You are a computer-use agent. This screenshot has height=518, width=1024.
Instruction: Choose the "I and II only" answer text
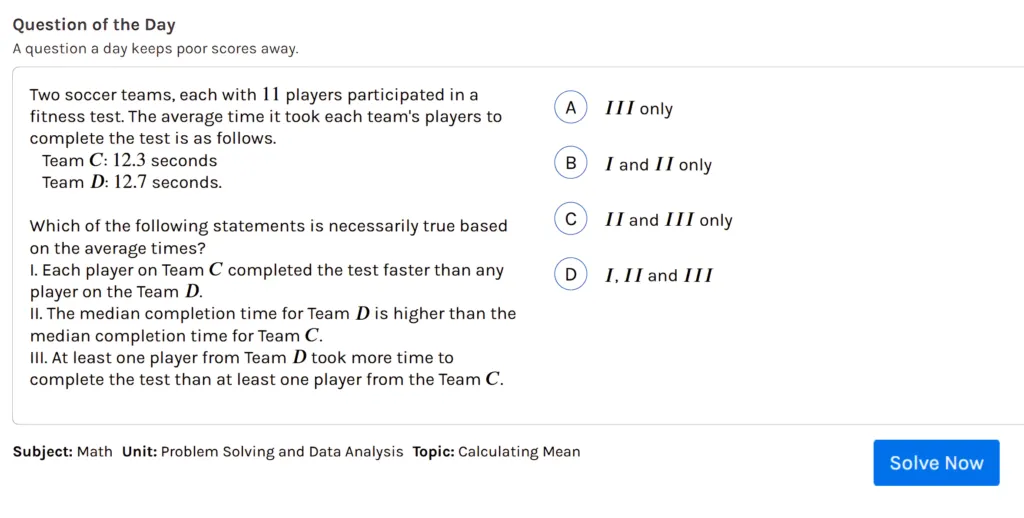click(658, 165)
